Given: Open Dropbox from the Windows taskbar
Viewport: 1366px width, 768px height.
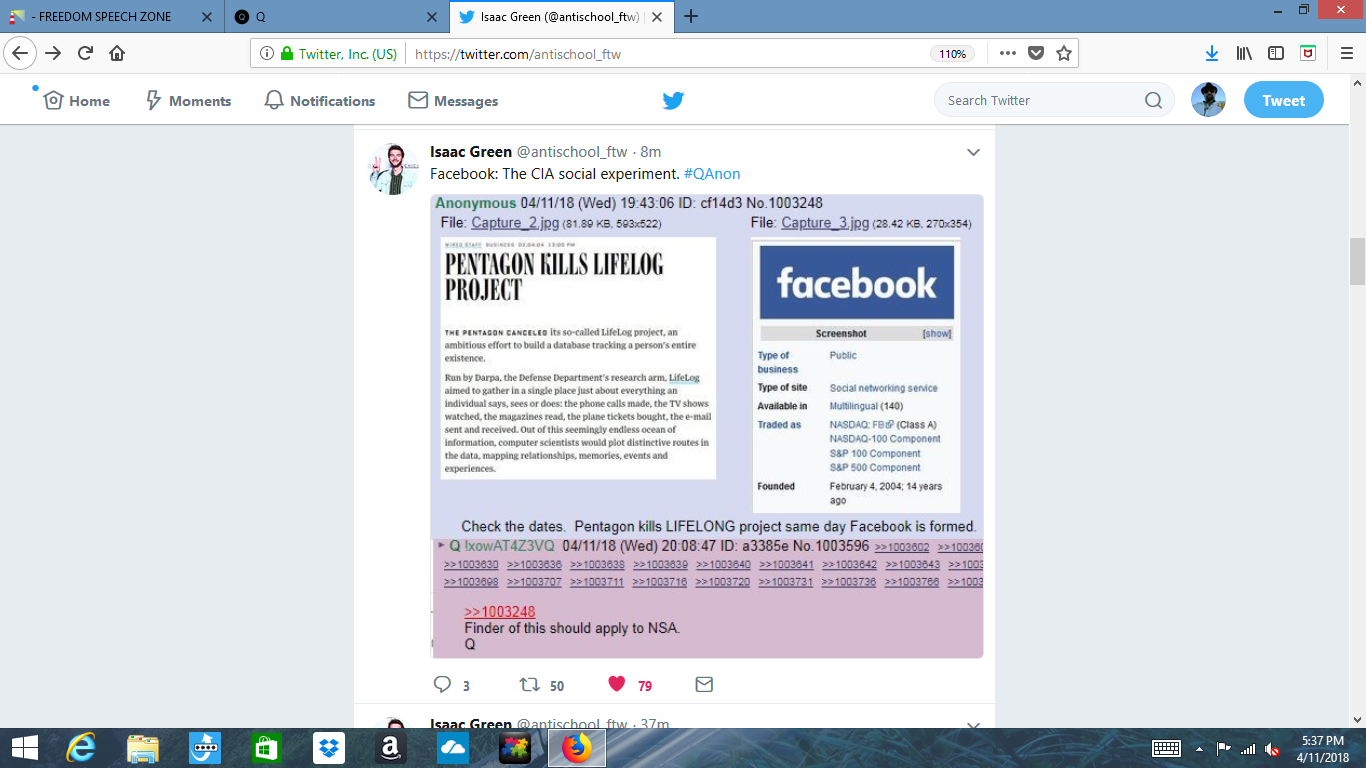Looking at the screenshot, I should (x=328, y=748).
